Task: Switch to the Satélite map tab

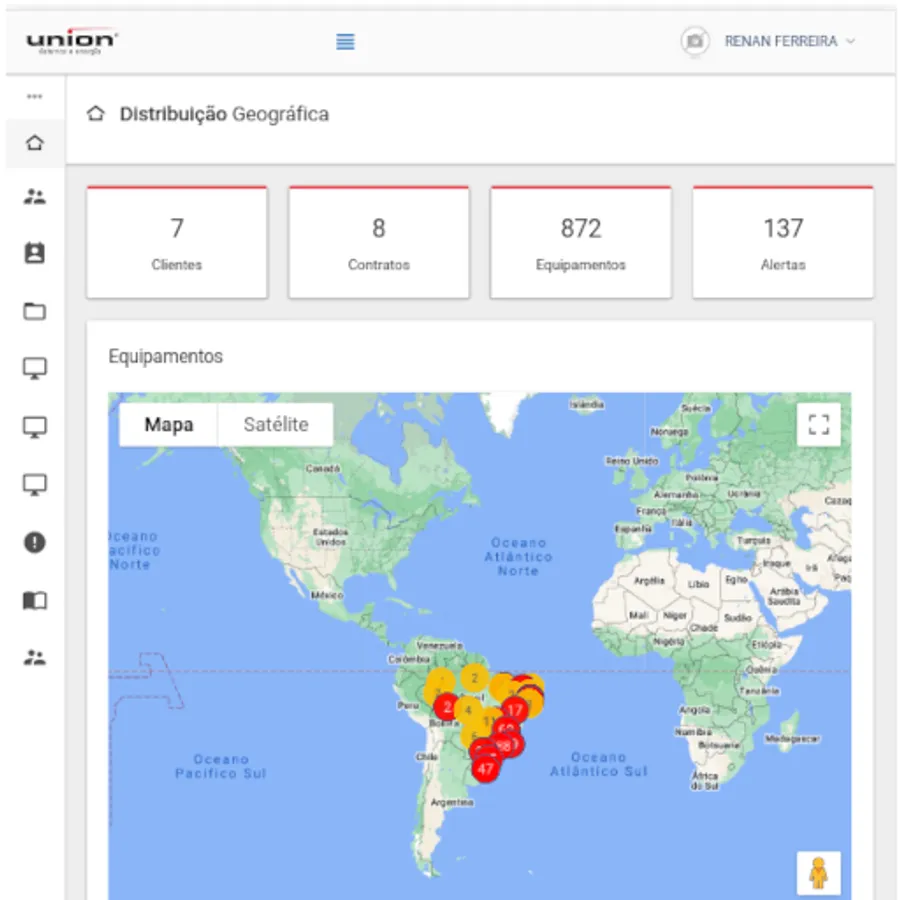Action: 275,424
